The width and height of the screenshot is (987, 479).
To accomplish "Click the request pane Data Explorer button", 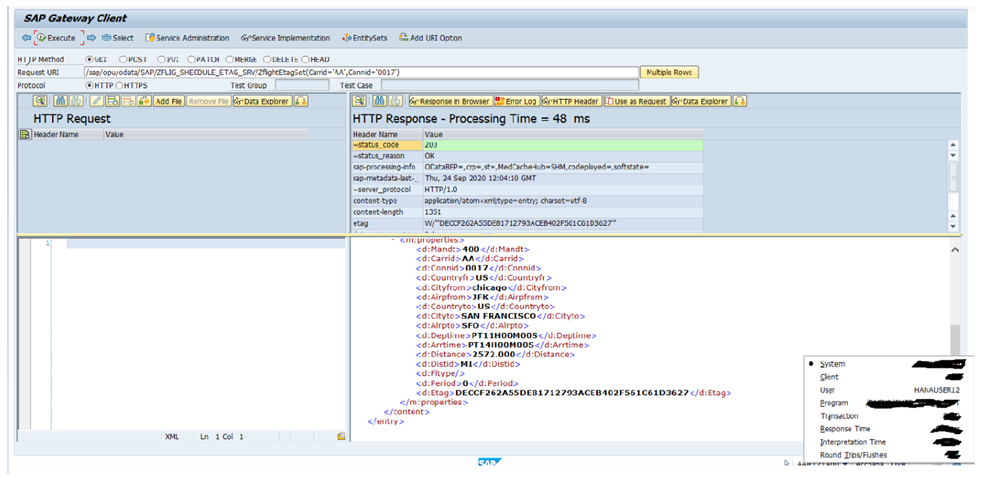I will click(261, 101).
